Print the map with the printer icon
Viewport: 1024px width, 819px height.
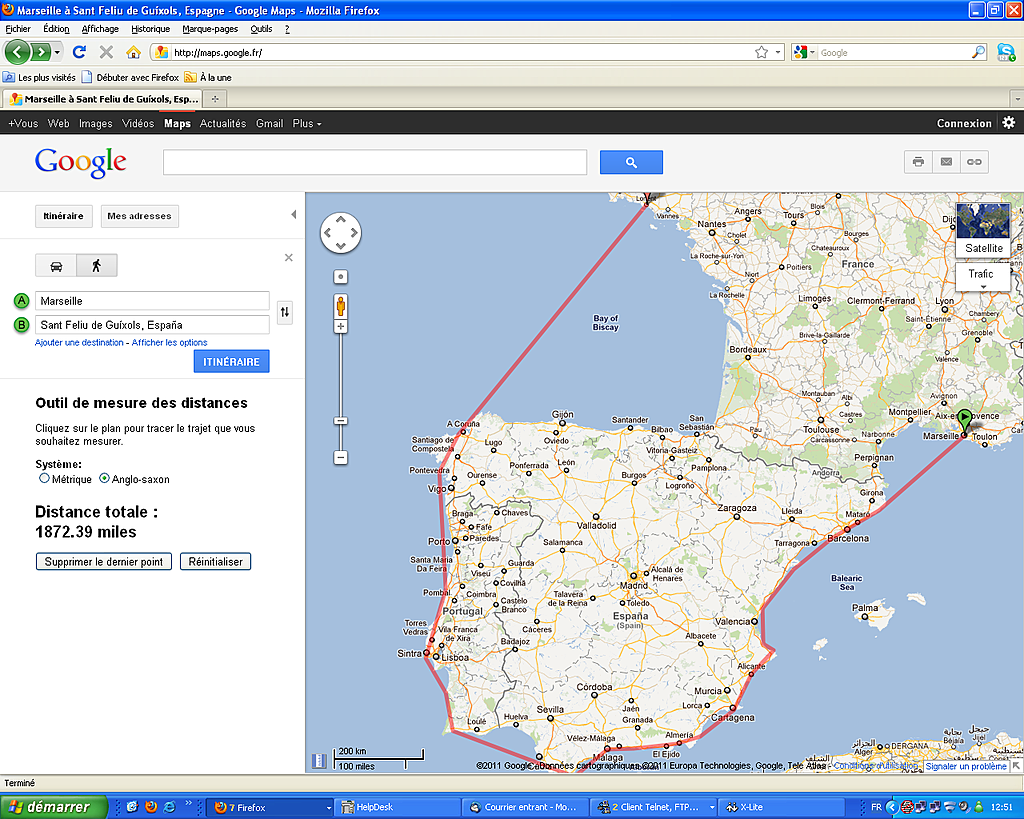click(918, 162)
